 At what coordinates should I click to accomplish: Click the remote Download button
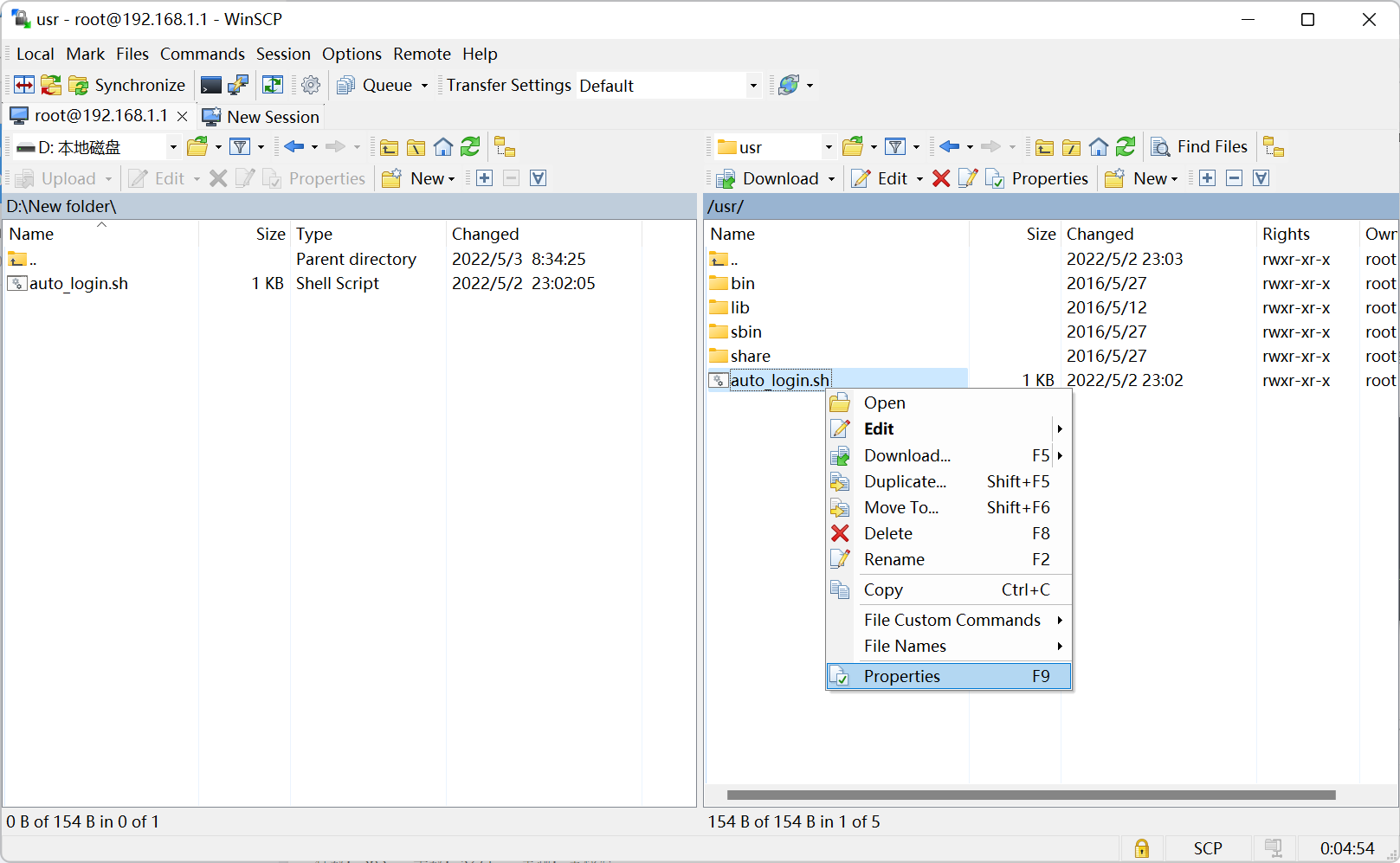tap(769, 178)
